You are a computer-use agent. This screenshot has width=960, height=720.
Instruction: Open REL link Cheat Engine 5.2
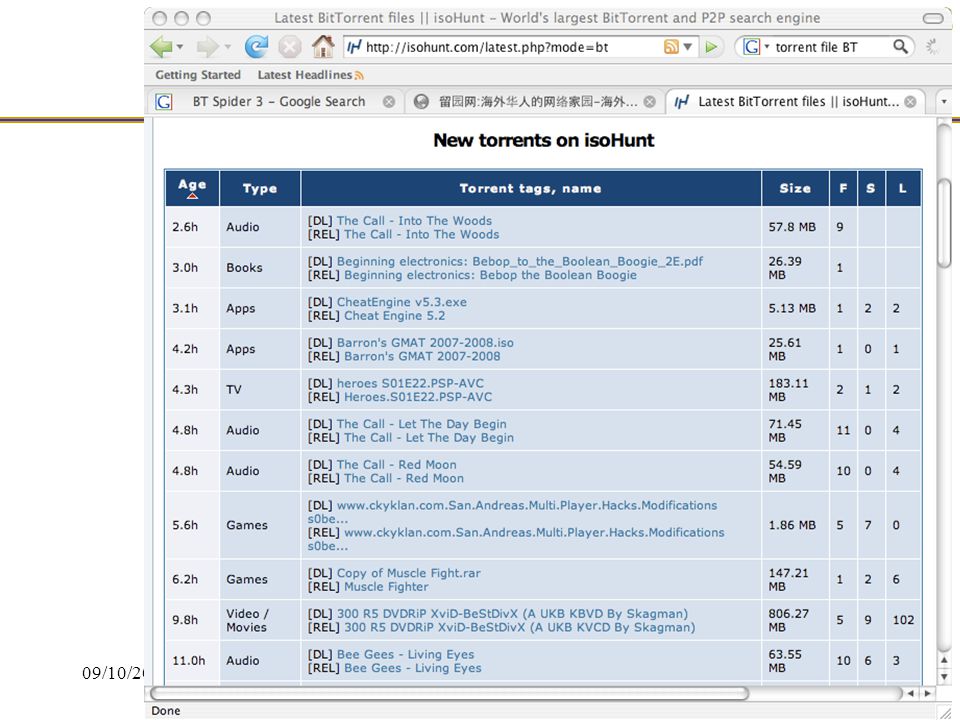pyautogui.click(x=394, y=316)
